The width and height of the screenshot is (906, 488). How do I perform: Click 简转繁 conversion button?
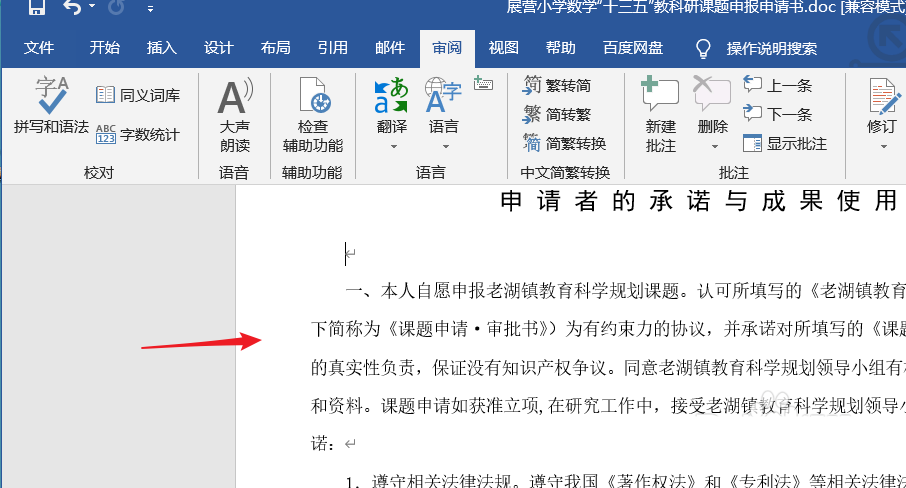[x=557, y=114]
